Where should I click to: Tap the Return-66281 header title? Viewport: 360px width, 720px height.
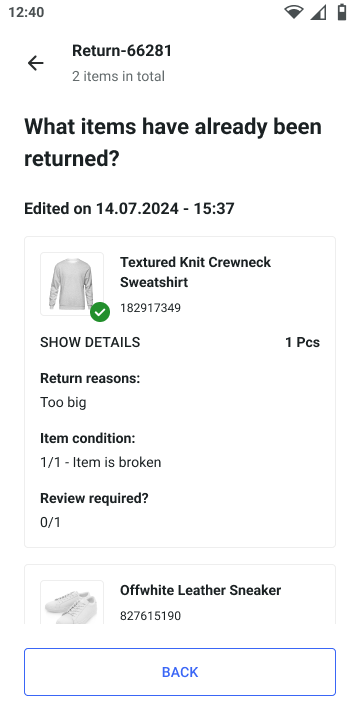coord(122,51)
